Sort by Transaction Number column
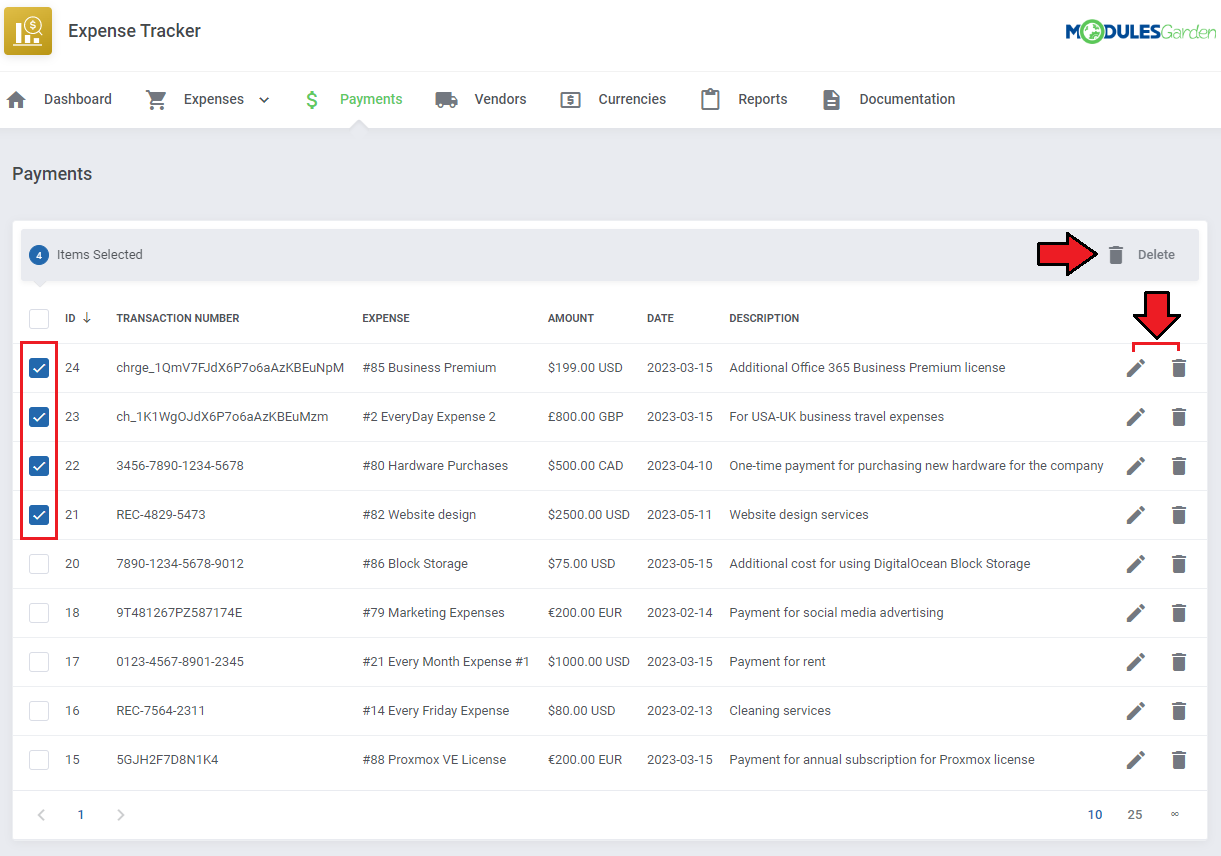Screen dimensions: 1221x856 point(178,318)
